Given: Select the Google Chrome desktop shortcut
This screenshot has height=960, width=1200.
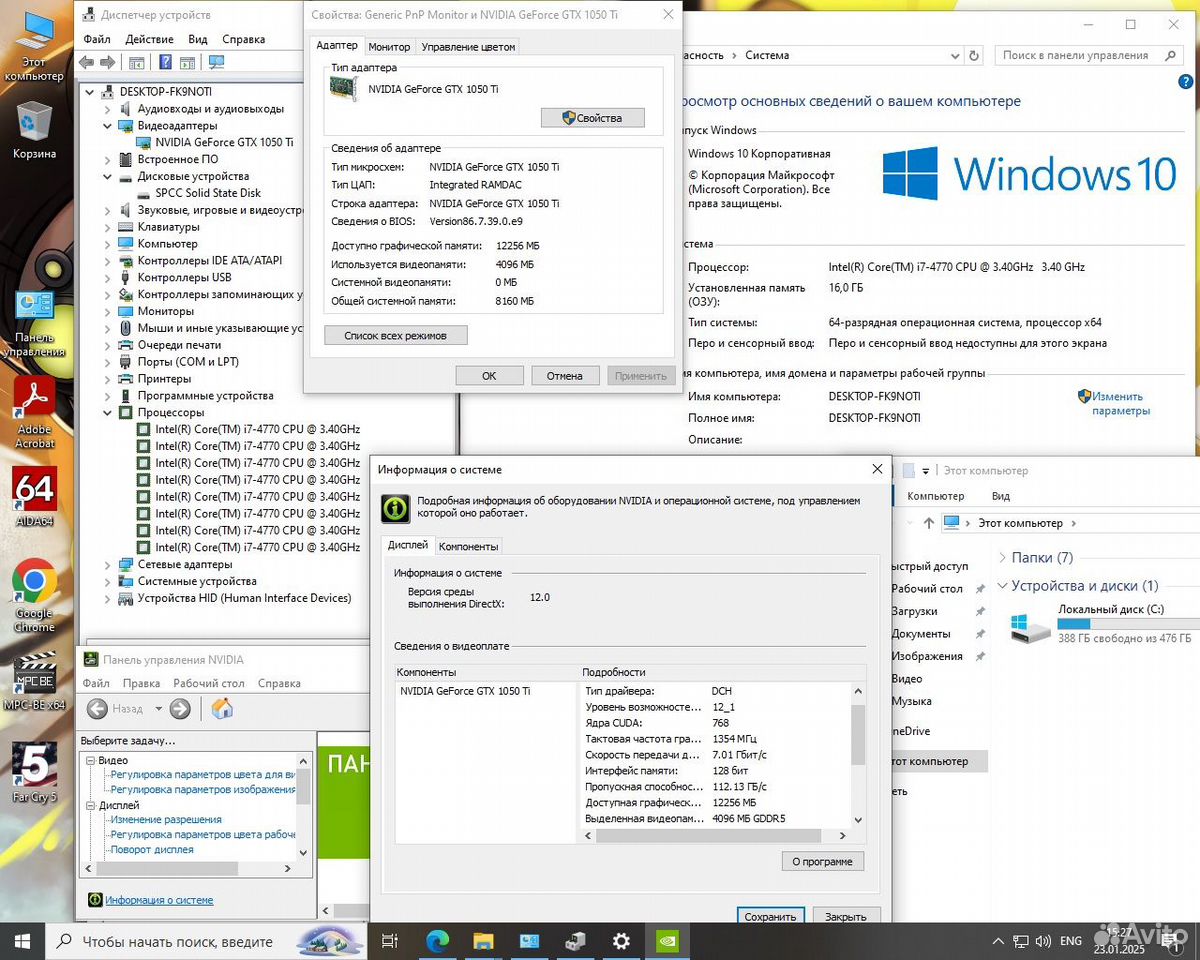Looking at the screenshot, I should (x=35, y=596).
